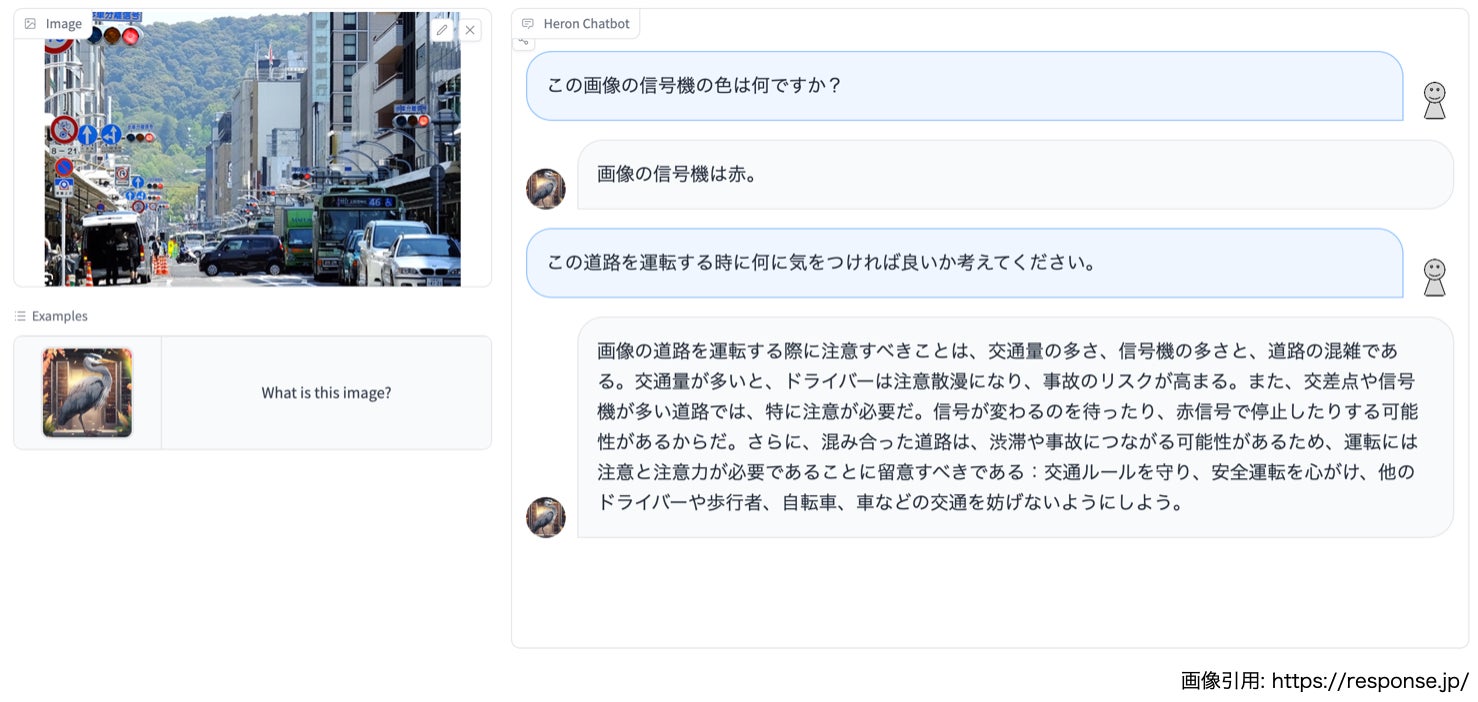Click the second user question about driving
This screenshot has height=702, width=1478.
pos(964,263)
